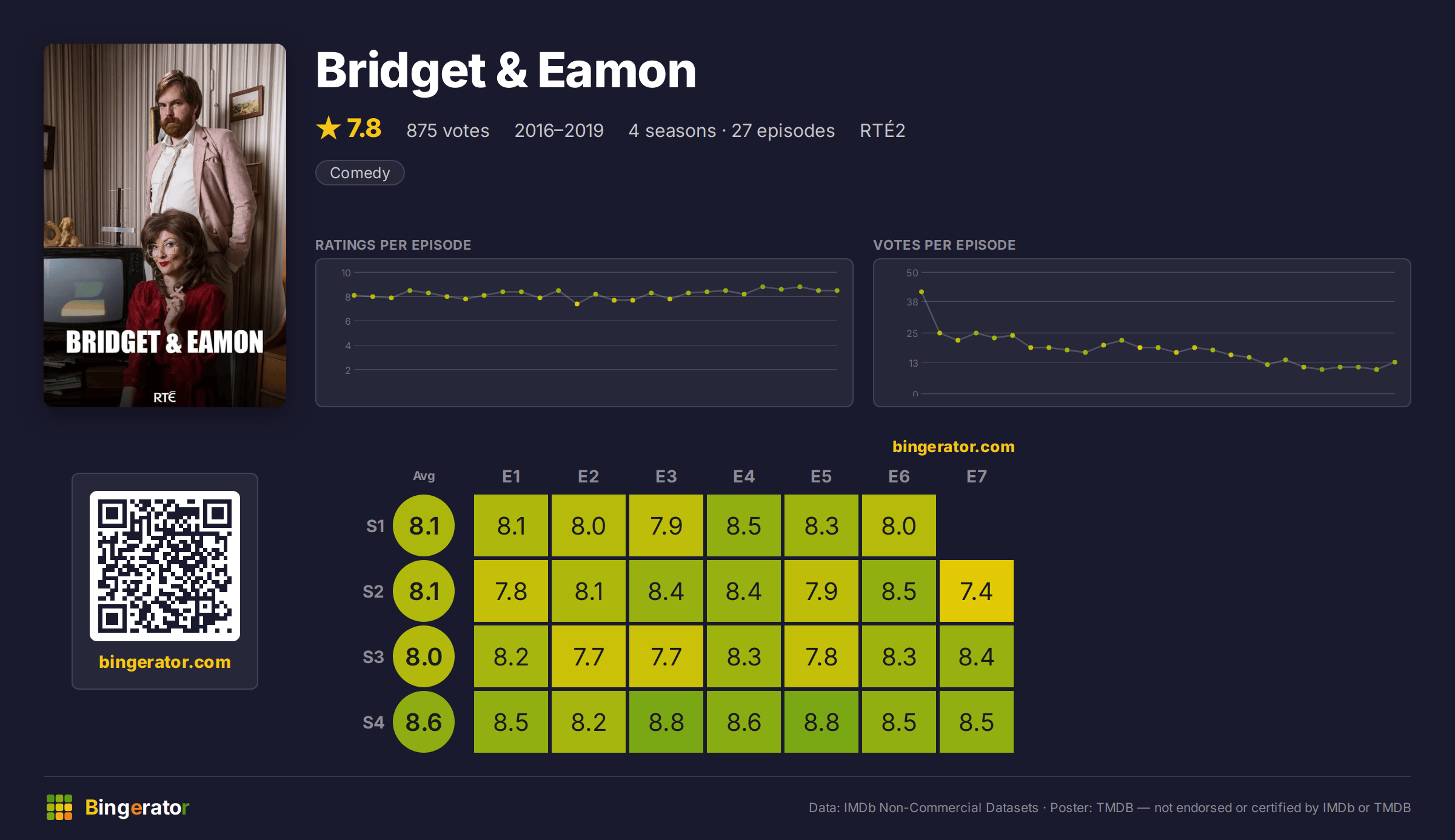Click the S4 average 8.6 circle
The width and height of the screenshot is (1455, 840).
[x=424, y=722]
